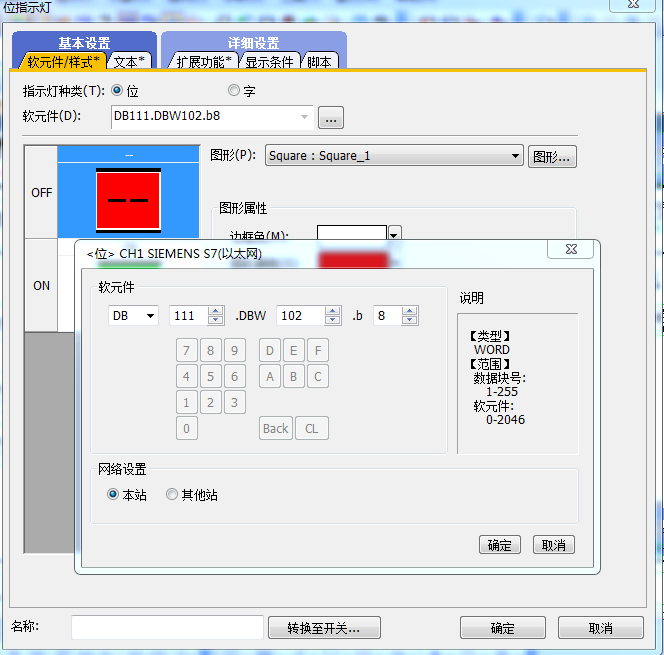Open the 扩展功能 tab
The width and height of the screenshot is (664, 655).
click(x=204, y=62)
